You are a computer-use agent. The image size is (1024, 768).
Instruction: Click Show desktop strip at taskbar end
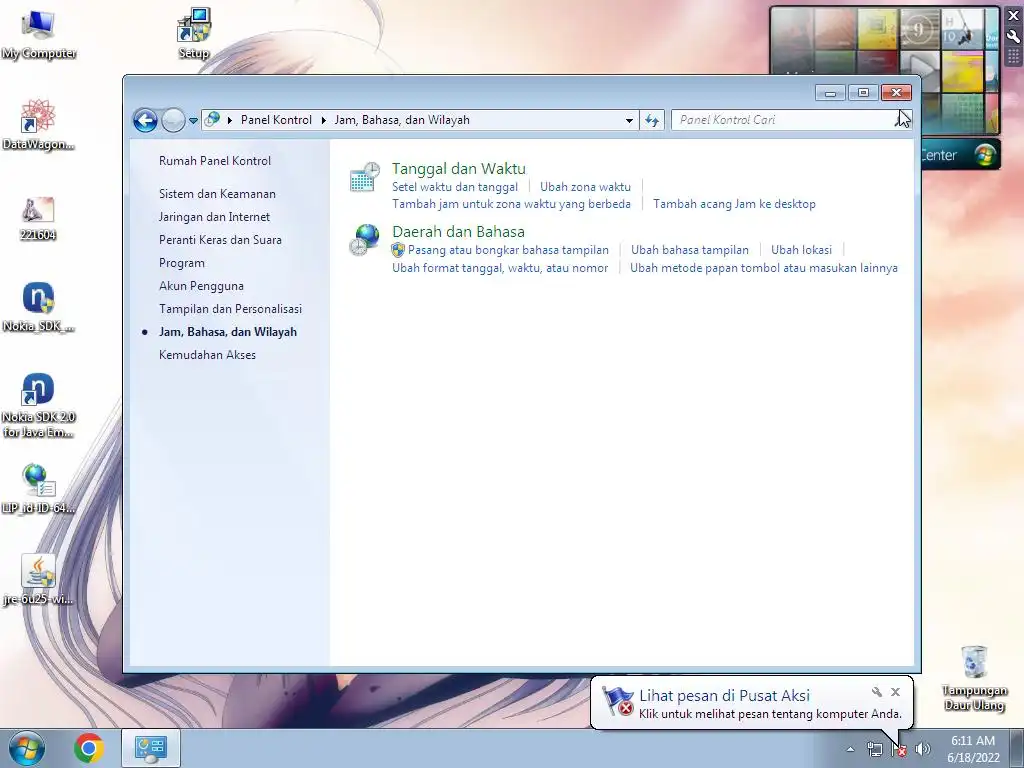click(1017, 748)
